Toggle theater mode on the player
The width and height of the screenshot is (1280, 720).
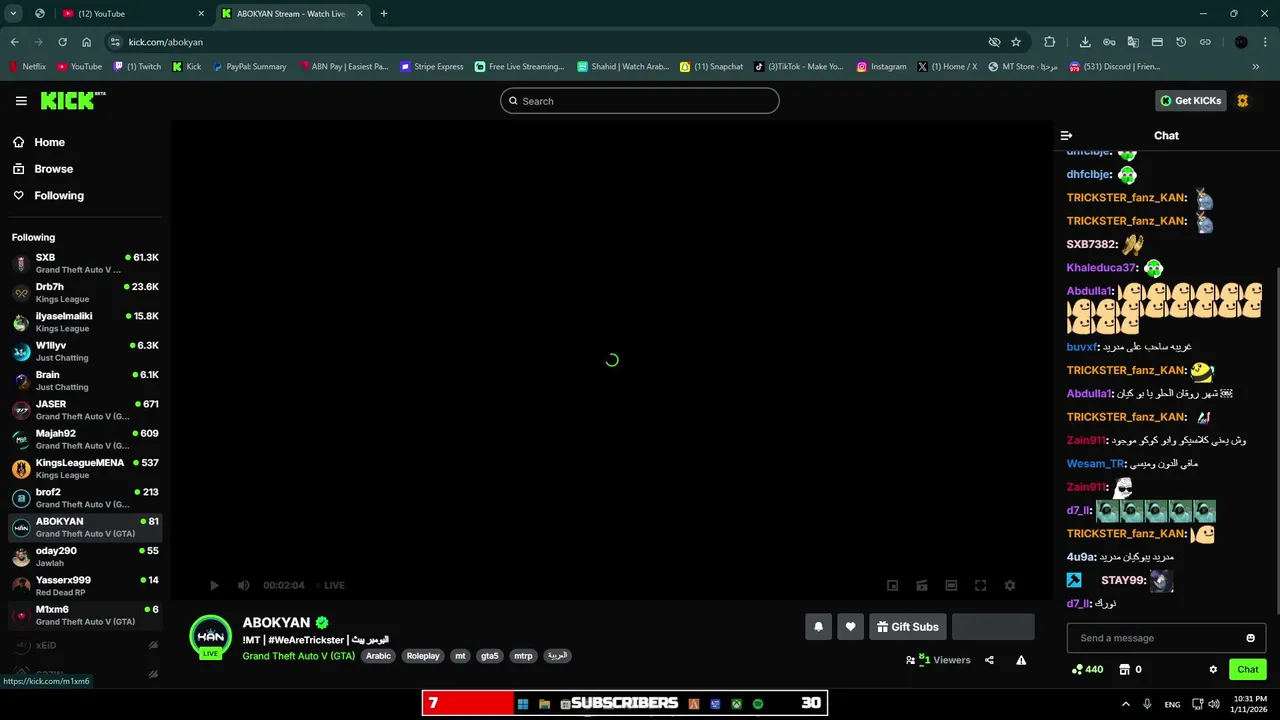tap(951, 585)
